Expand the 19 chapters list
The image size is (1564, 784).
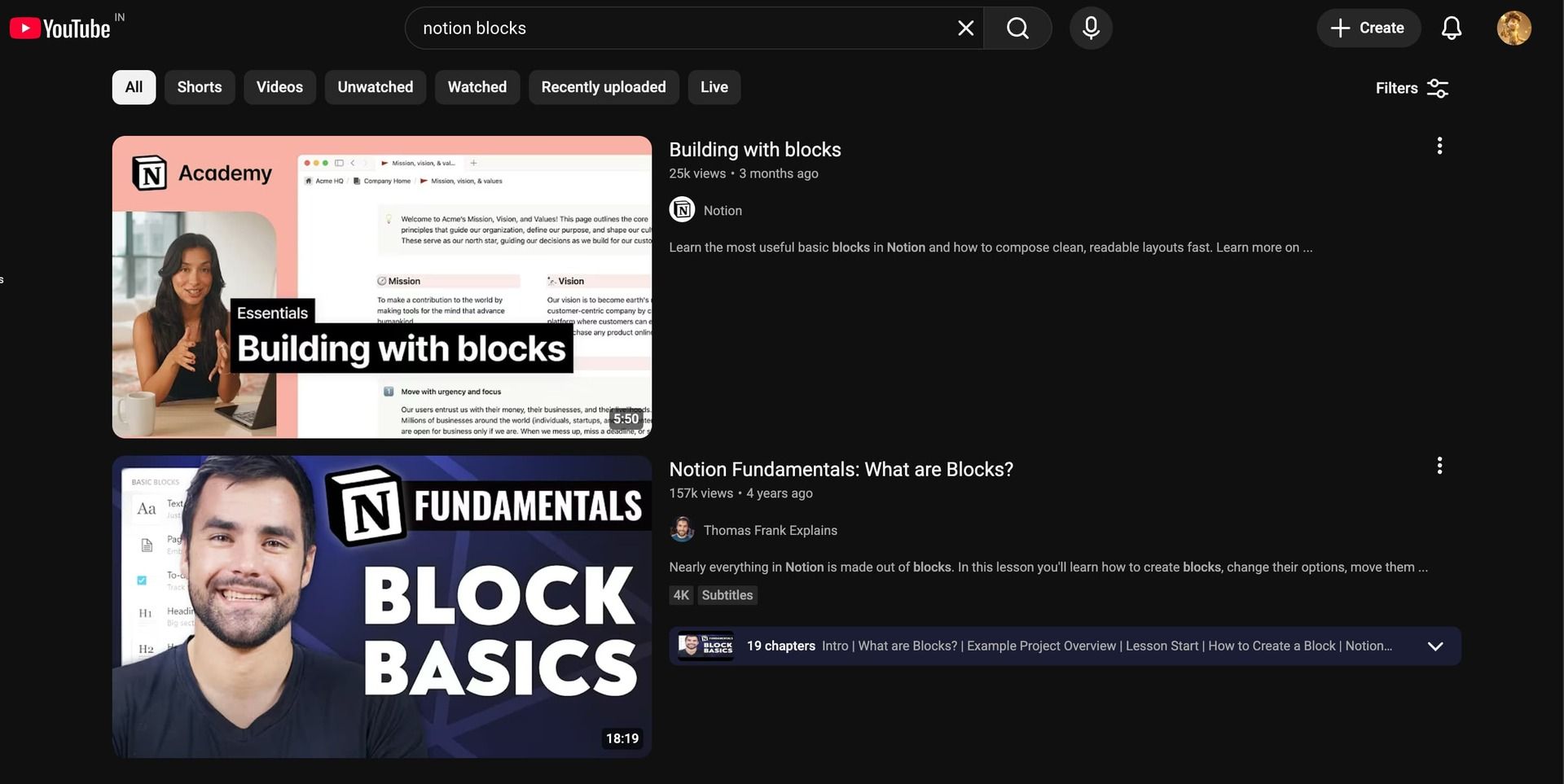[1435, 646]
